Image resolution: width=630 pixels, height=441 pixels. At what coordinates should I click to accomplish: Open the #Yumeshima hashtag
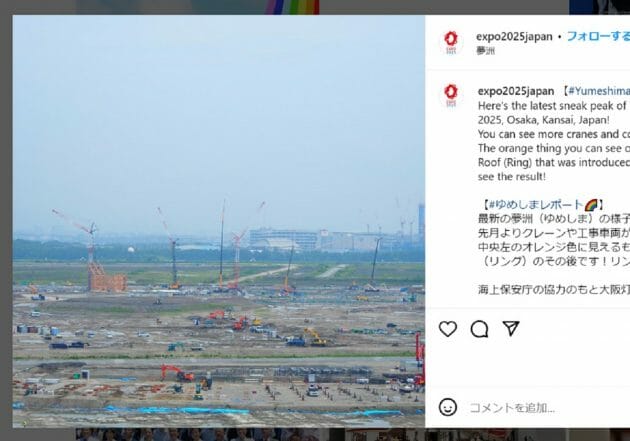[x=599, y=91]
